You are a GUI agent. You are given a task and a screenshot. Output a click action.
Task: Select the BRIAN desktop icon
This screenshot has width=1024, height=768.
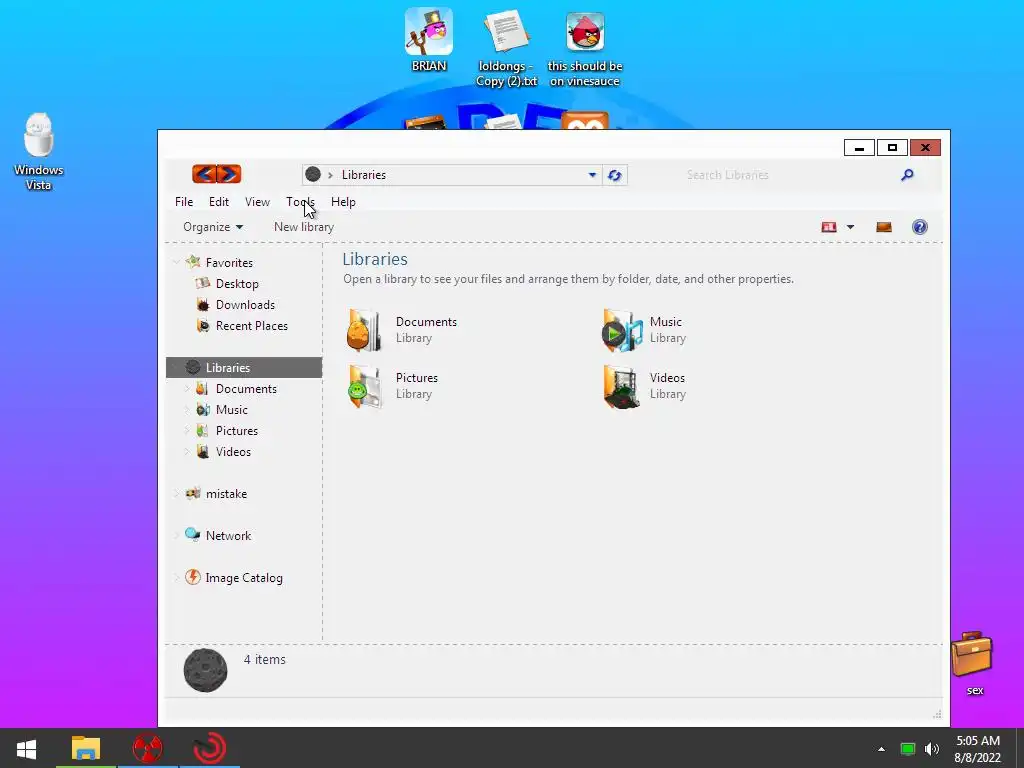[428, 40]
